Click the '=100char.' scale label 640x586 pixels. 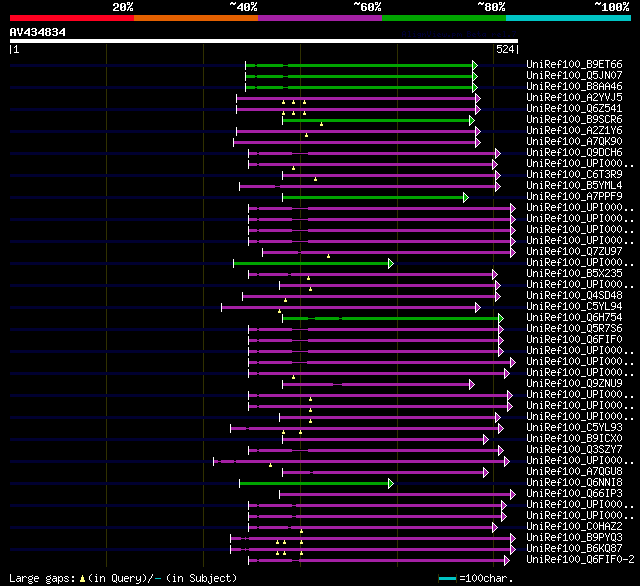(x=486, y=578)
